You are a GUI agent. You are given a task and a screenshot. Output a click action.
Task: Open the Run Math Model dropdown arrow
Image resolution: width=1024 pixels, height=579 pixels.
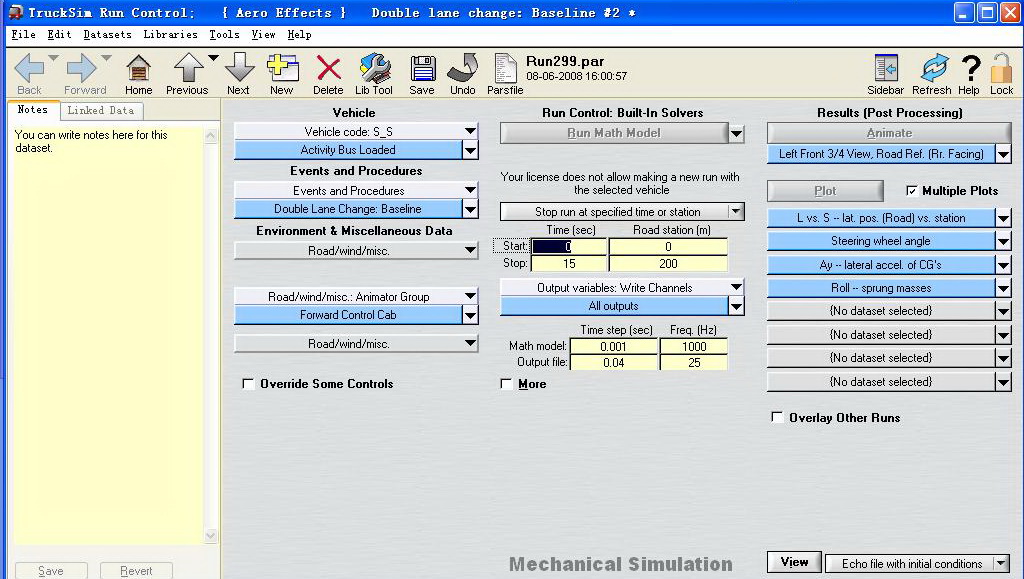[x=736, y=134]
